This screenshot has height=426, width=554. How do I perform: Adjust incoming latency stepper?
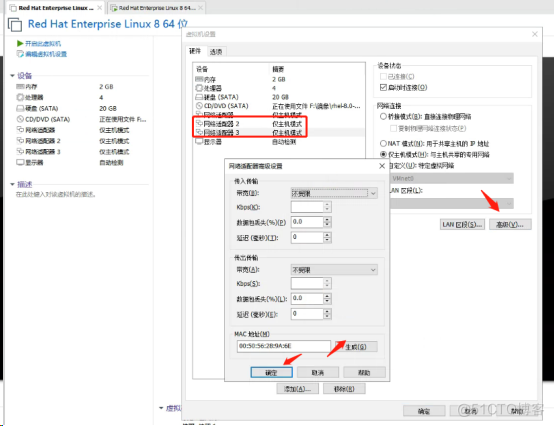[327, 237]
